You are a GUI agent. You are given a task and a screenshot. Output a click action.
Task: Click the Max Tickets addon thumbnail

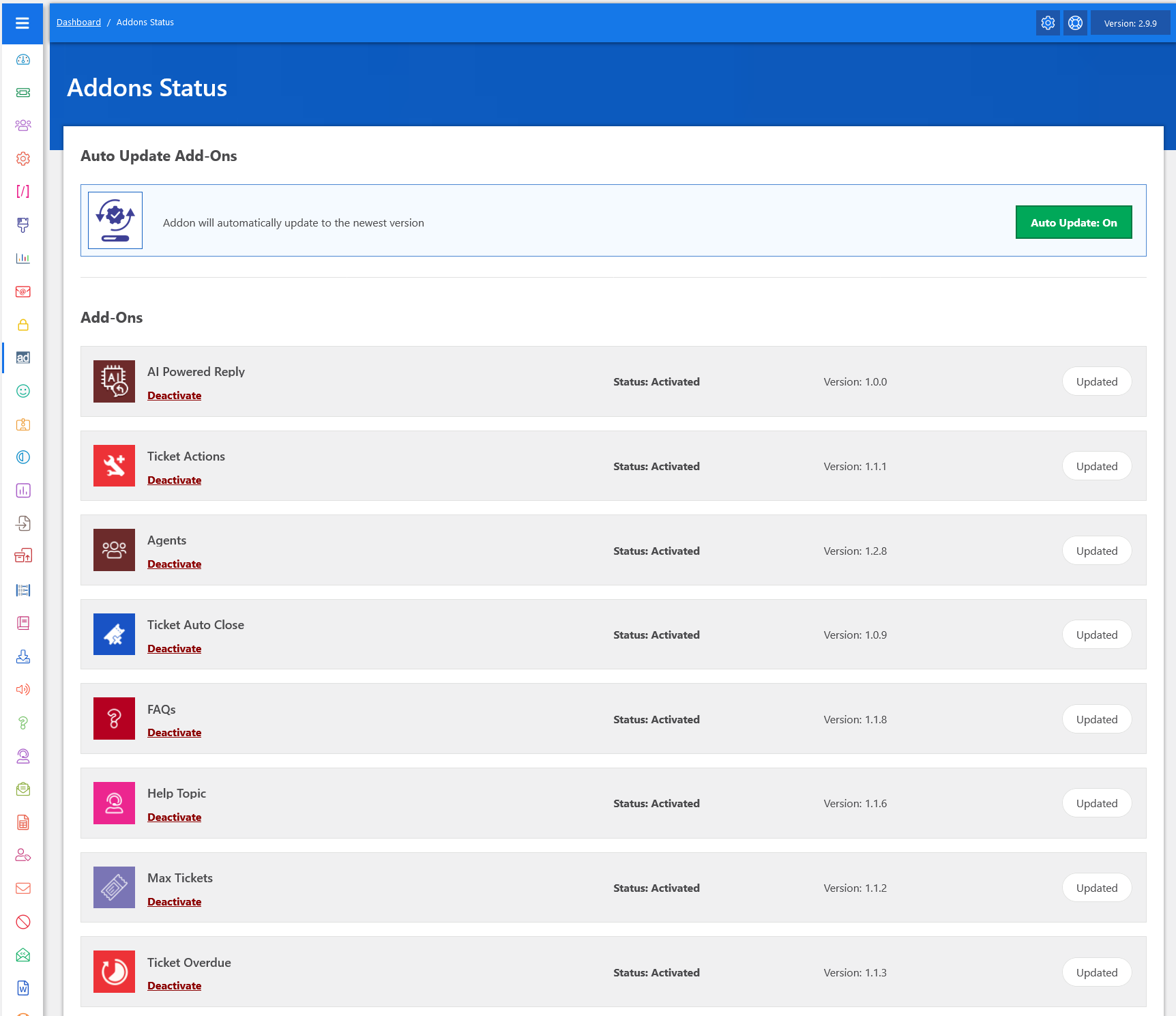[114, 887]
